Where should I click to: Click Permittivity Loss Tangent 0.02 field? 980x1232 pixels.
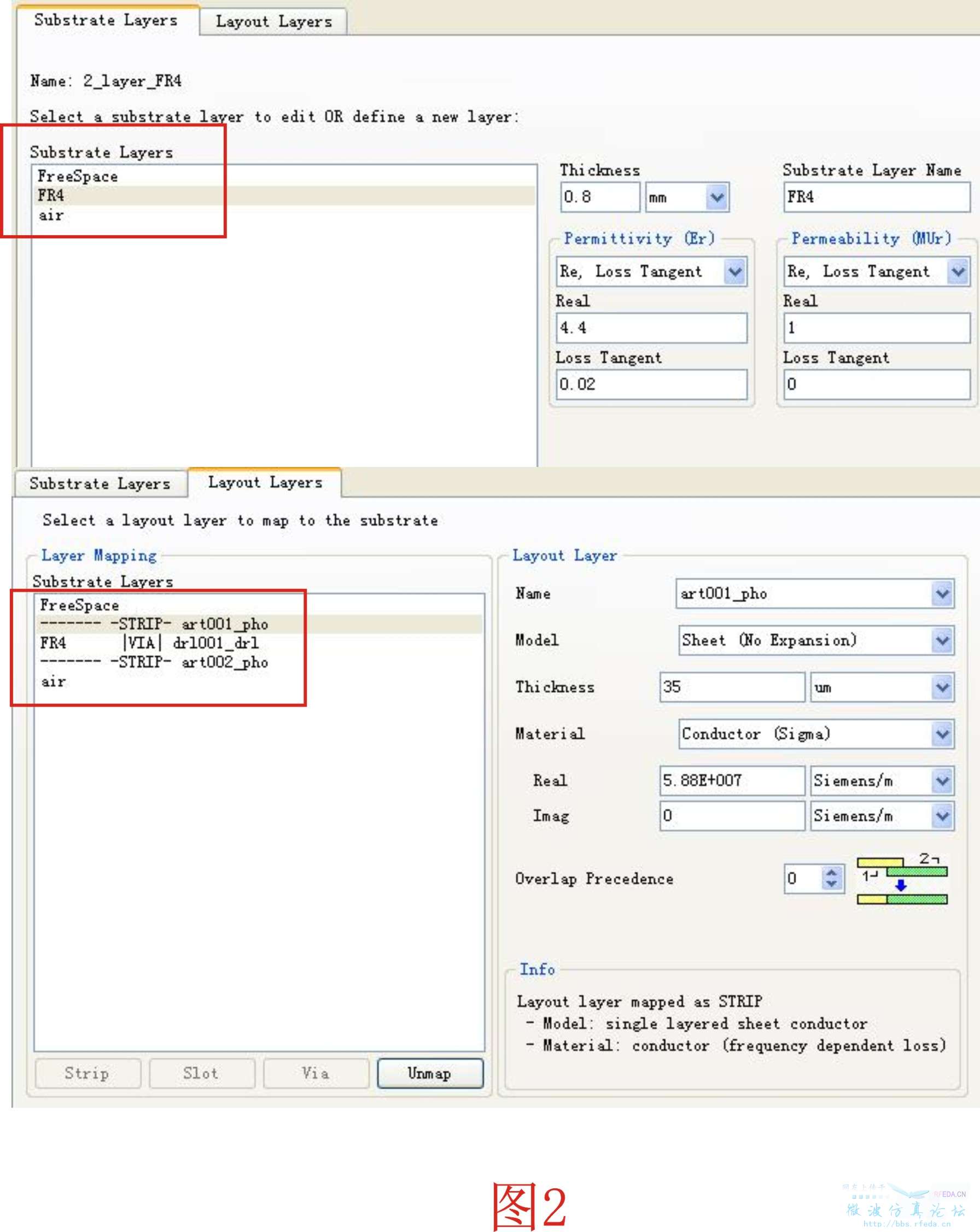point(651,384)
